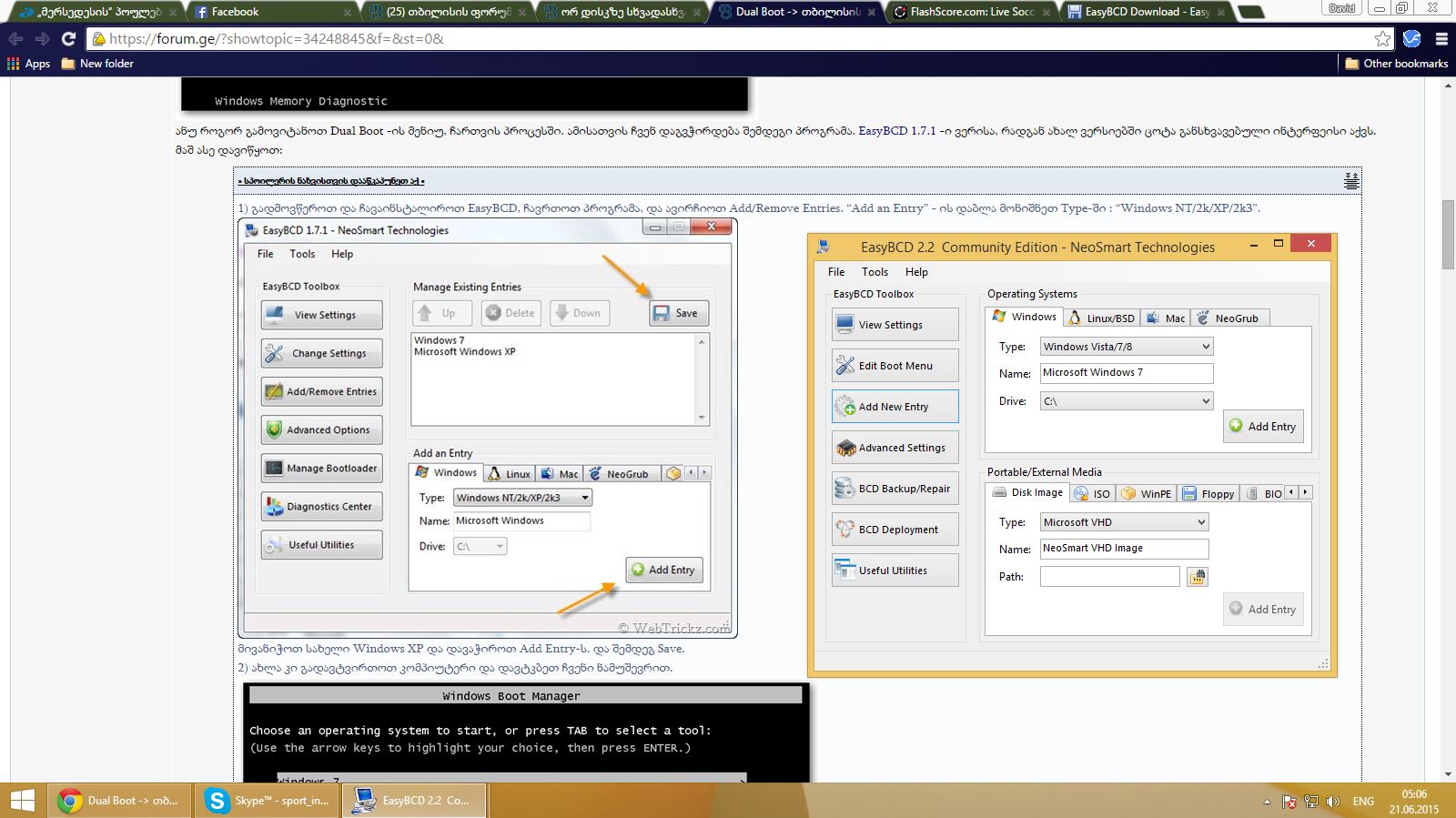Open the Other bookmarks folder

click(x=1397, y=64)
